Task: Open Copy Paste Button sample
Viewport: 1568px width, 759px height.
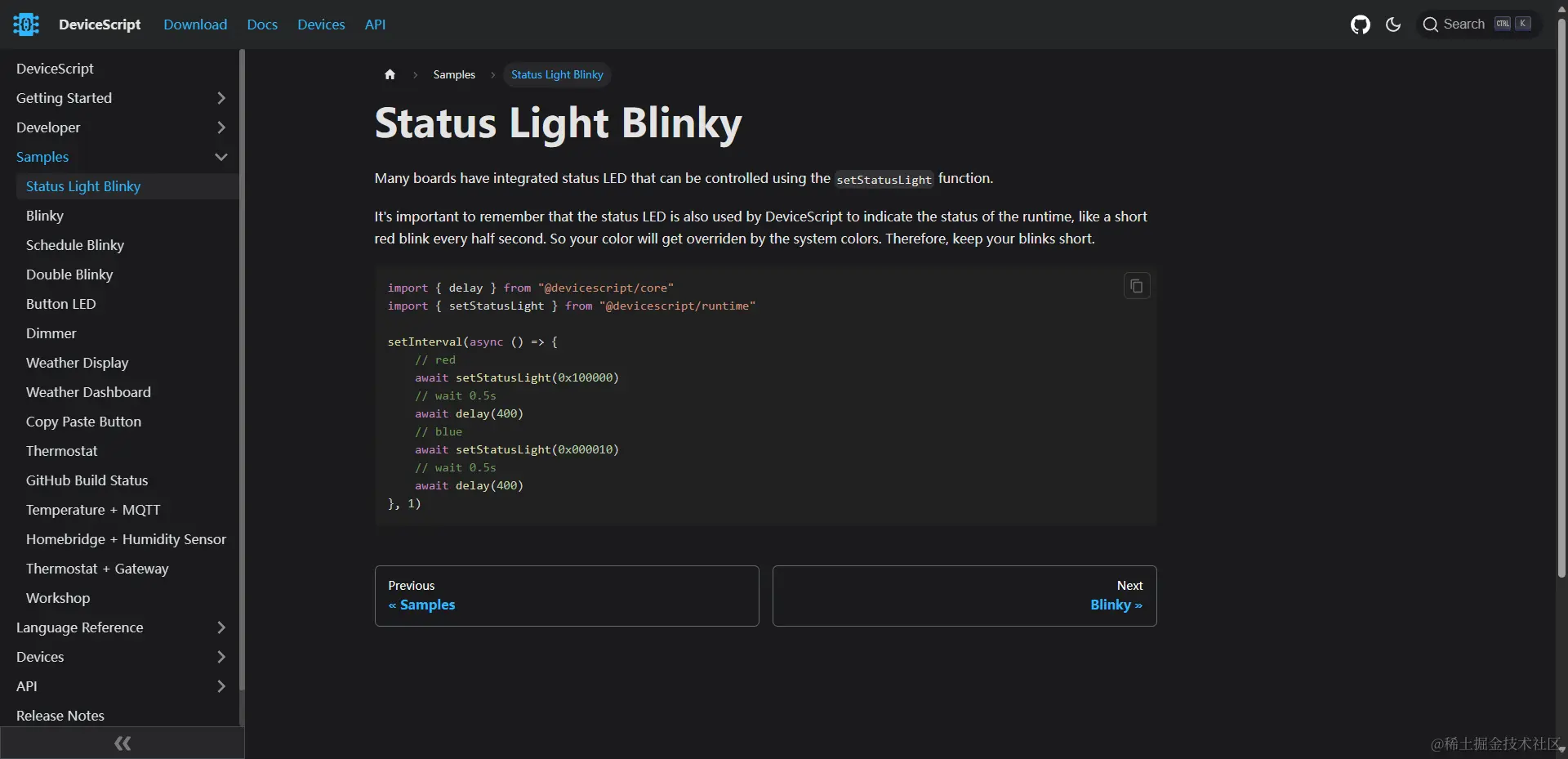Action: (83, 422)
